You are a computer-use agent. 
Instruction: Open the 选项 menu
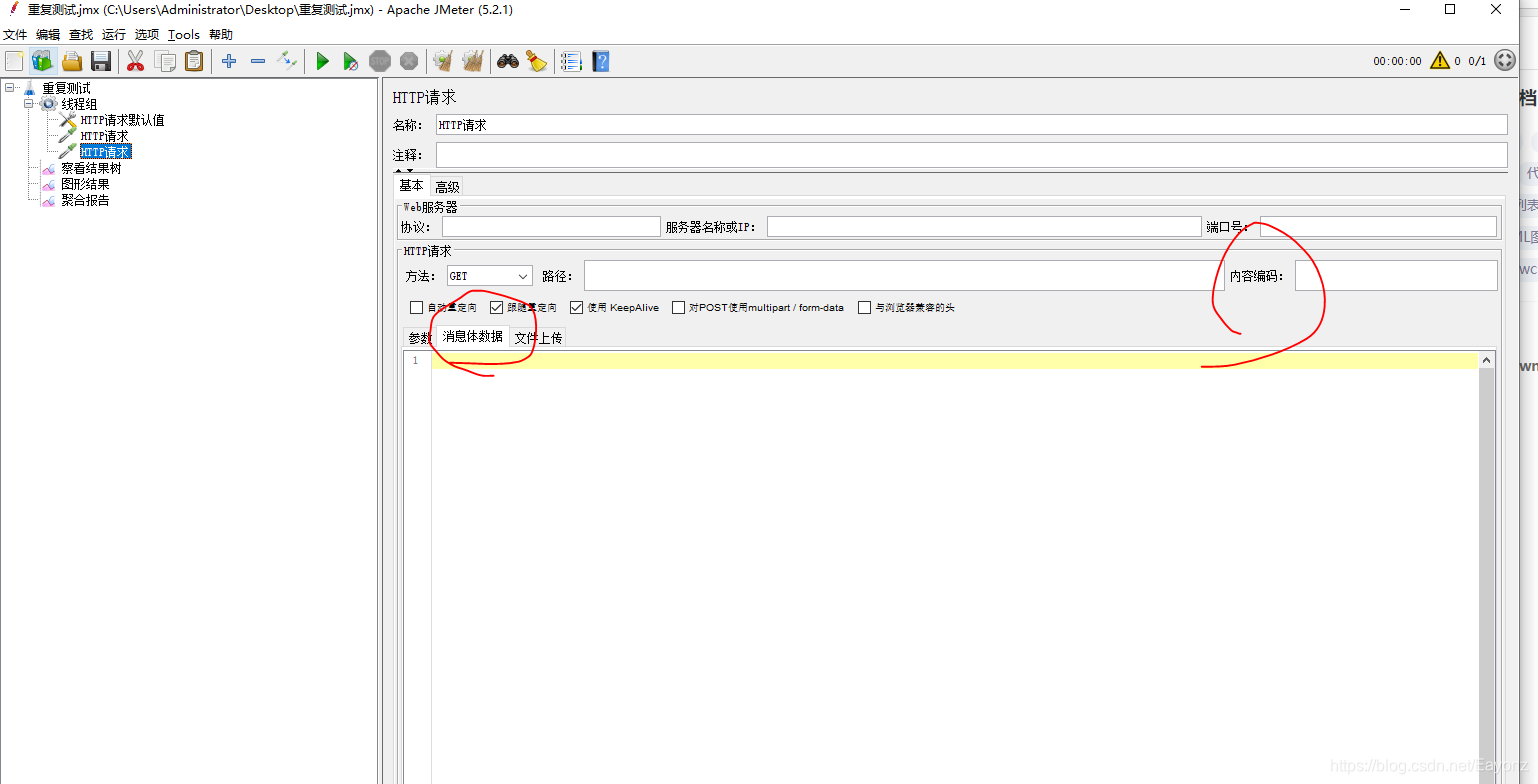point(147,34)
